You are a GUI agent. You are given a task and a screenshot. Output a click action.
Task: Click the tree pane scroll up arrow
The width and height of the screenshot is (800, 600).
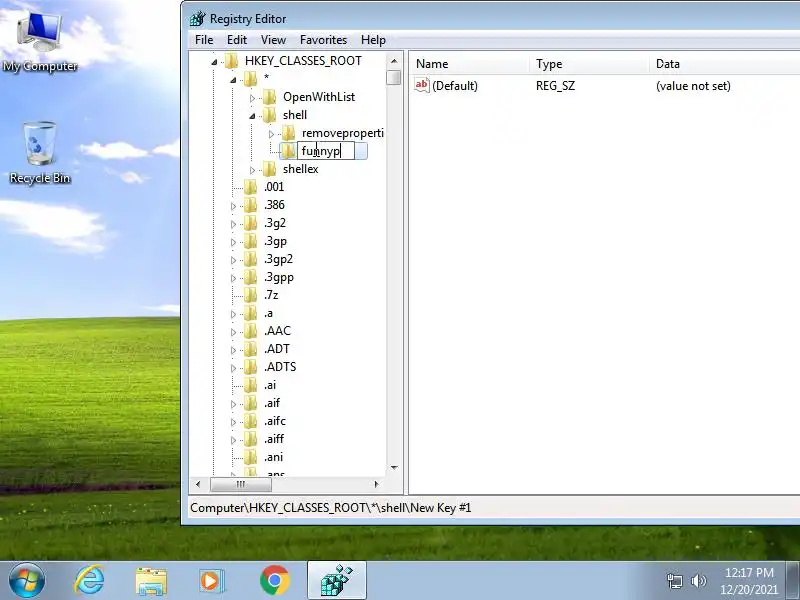(x=394, y=61)
